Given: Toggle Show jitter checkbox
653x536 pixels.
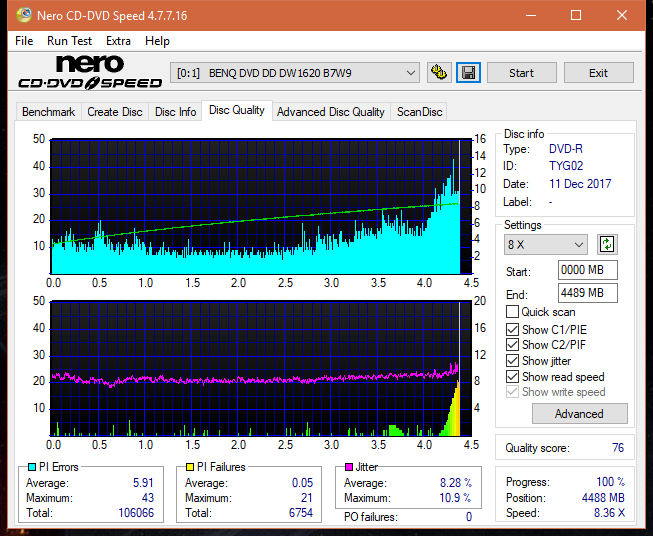Looking at the screenshot, I should pos(512,361).
